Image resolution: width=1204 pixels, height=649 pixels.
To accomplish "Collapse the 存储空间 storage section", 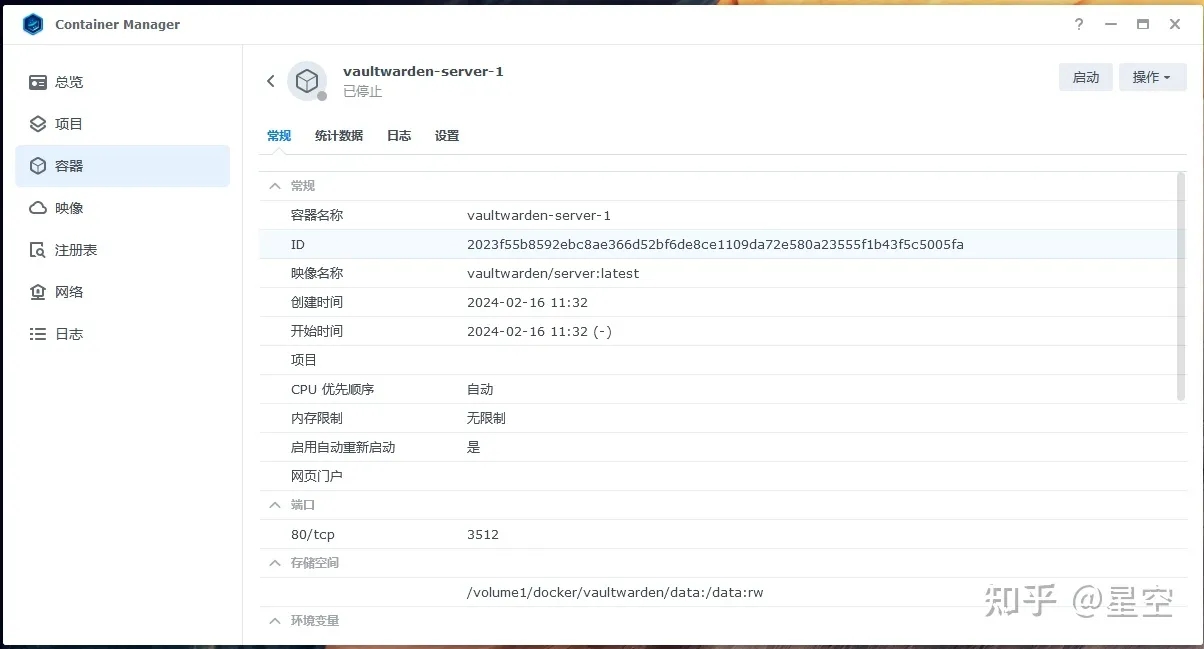I will (274, 563).
